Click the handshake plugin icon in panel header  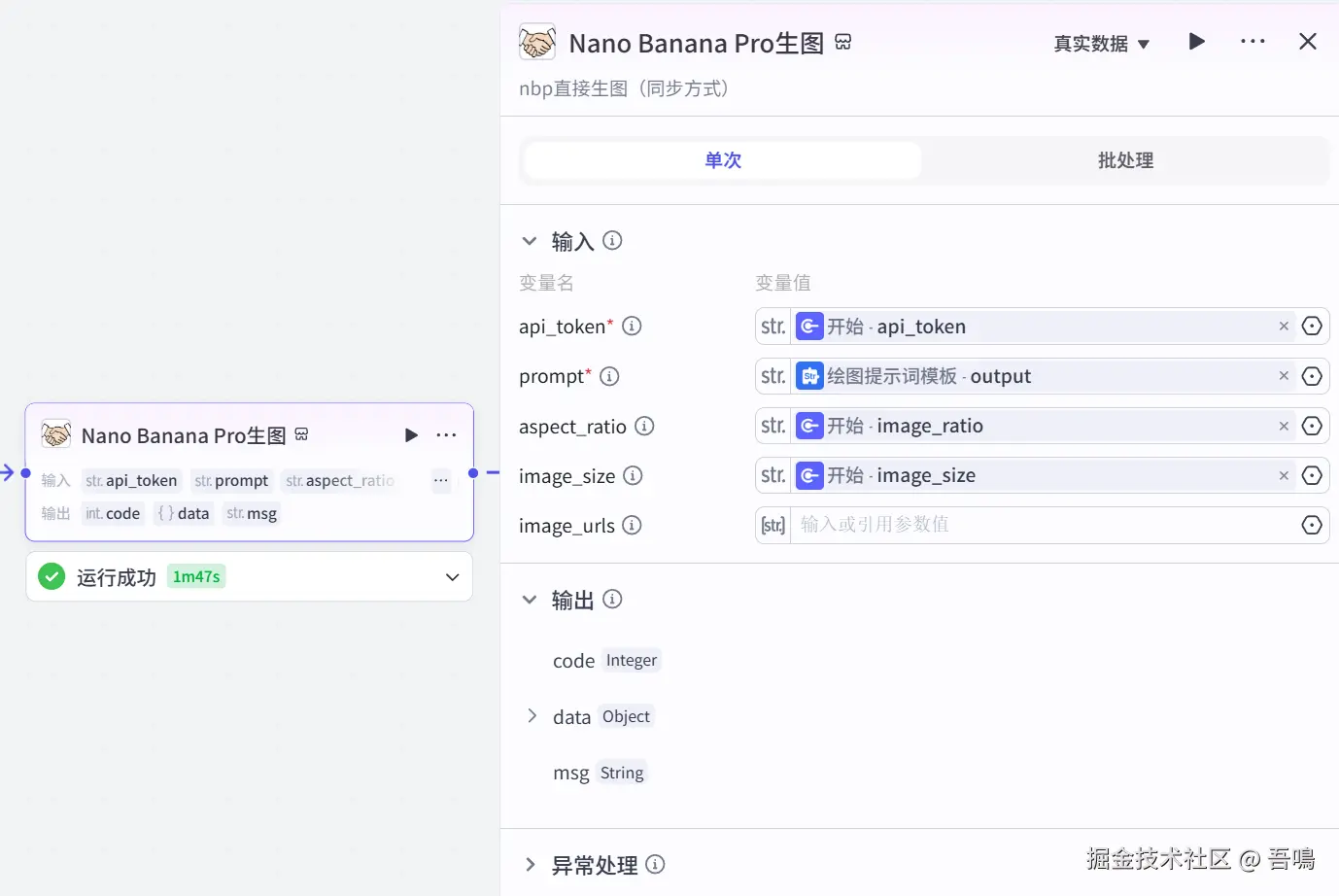[x=537, y=42]
